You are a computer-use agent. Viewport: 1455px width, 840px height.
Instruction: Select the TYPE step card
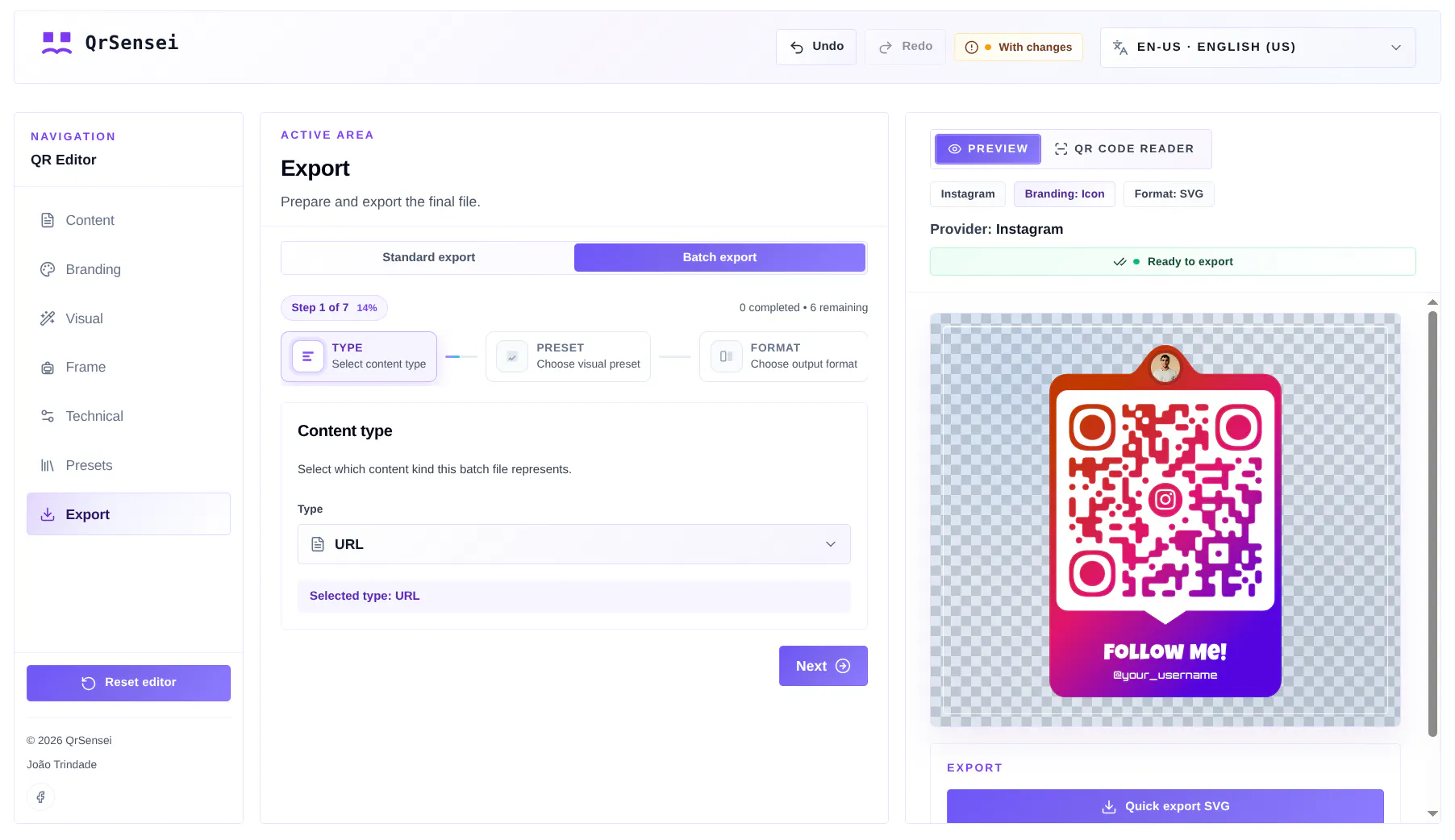359,356
